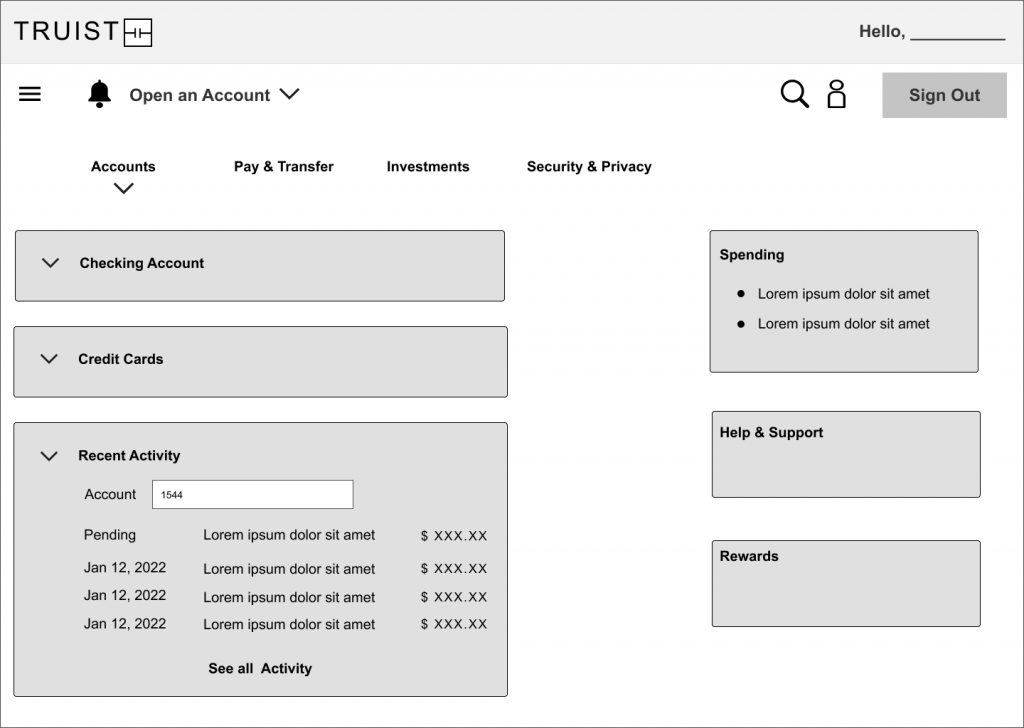The height and width of the screenshot is (728, 1024).
Task: Click the Account number input field
Action: [252, 494]
